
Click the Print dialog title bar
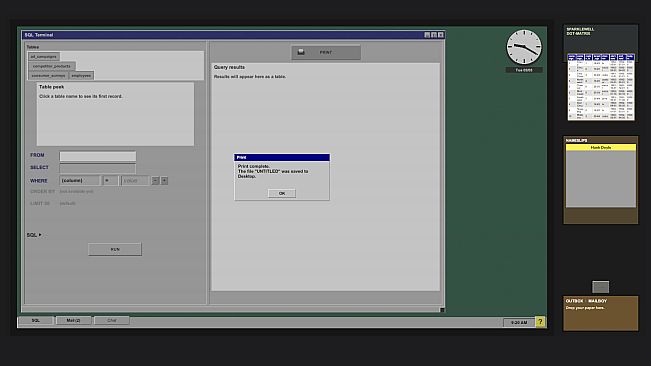click(x=282, y=157)
